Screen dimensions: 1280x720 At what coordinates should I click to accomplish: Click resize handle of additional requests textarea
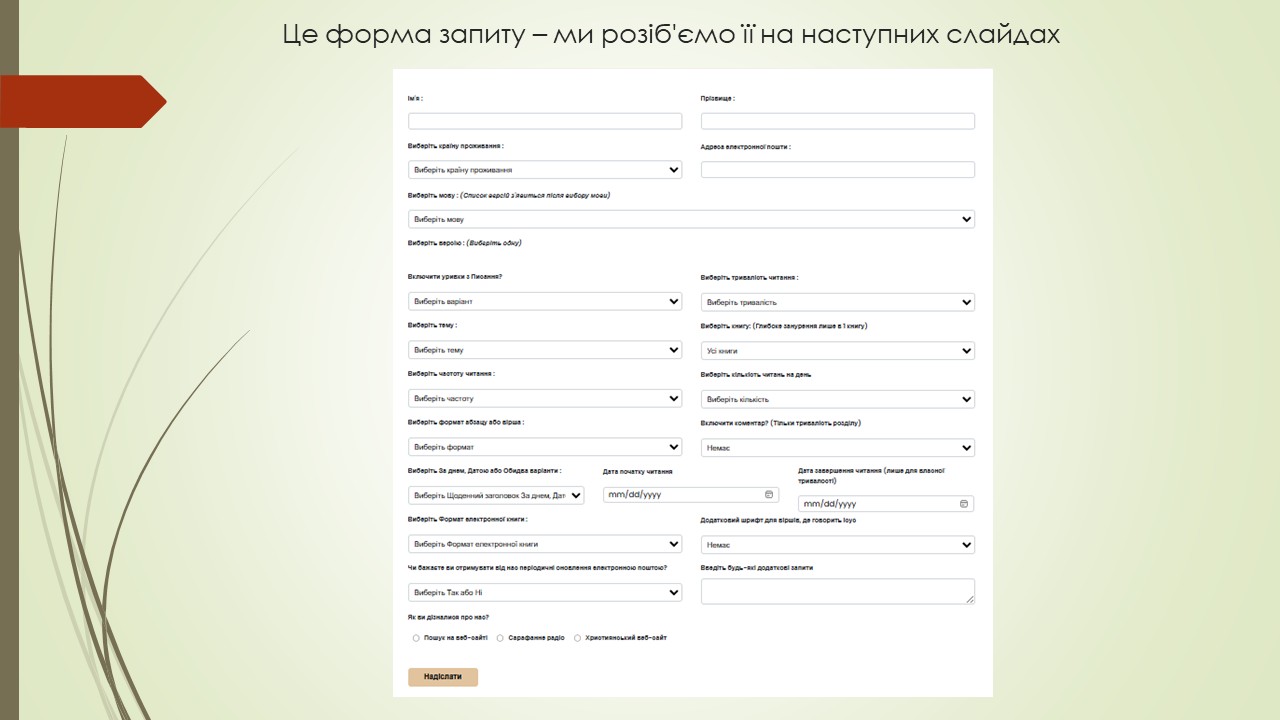[x=969, y=599]
